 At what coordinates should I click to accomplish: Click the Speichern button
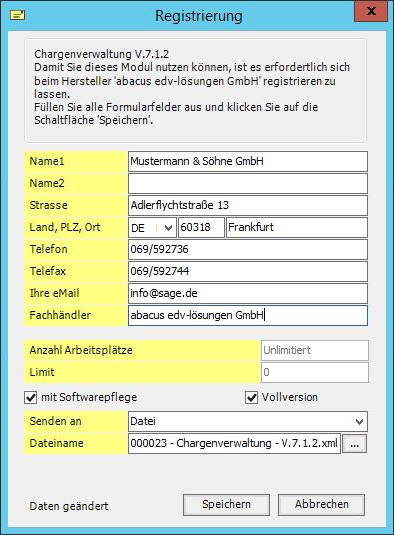coord(226,505)
